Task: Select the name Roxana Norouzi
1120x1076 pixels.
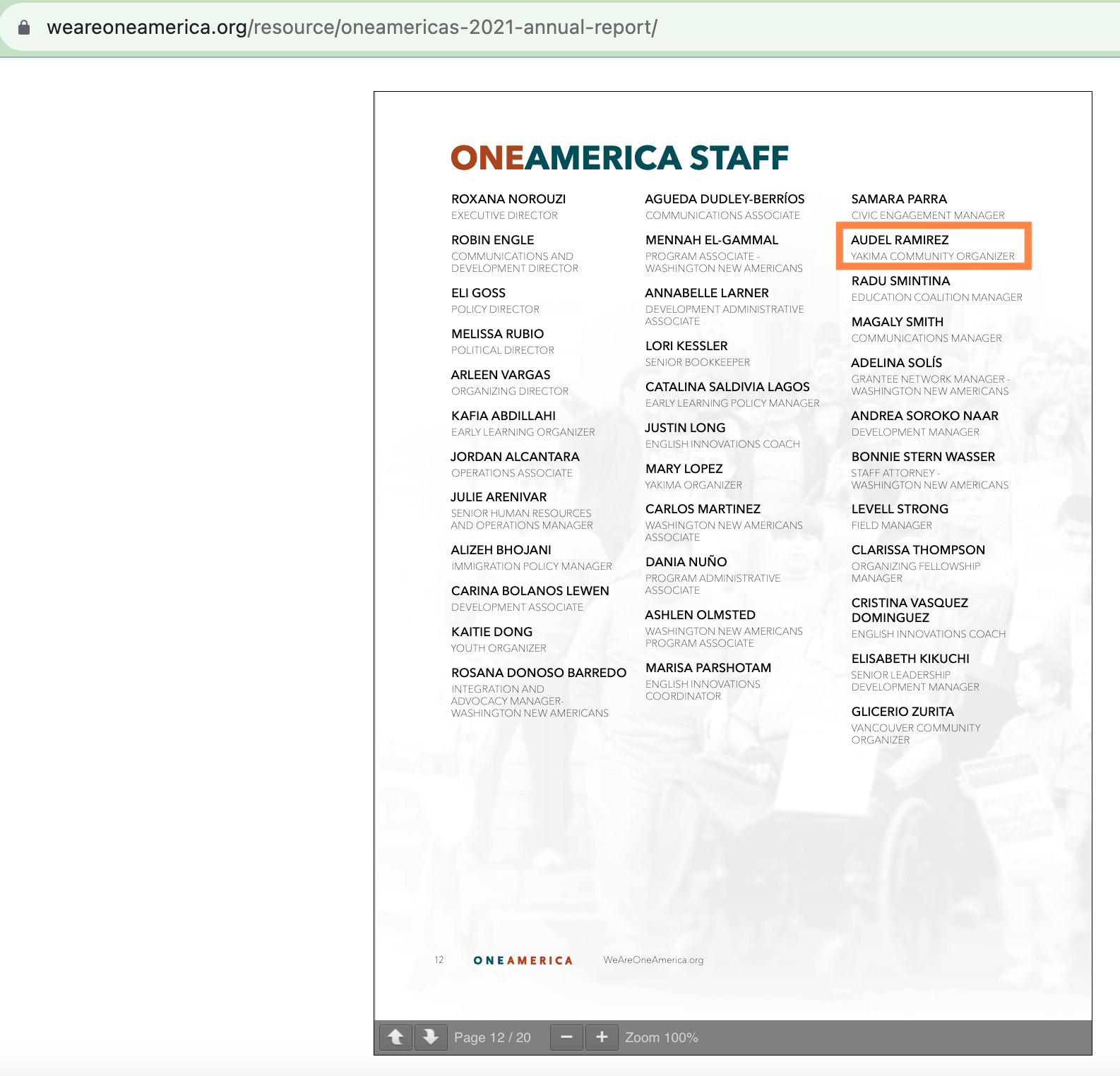Action: 508,199
